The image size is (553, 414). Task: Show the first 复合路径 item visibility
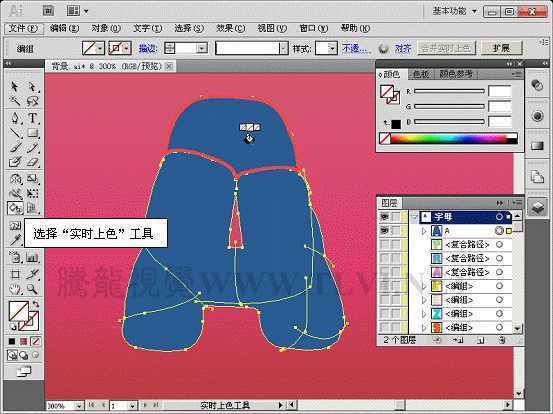pos(384,244)
